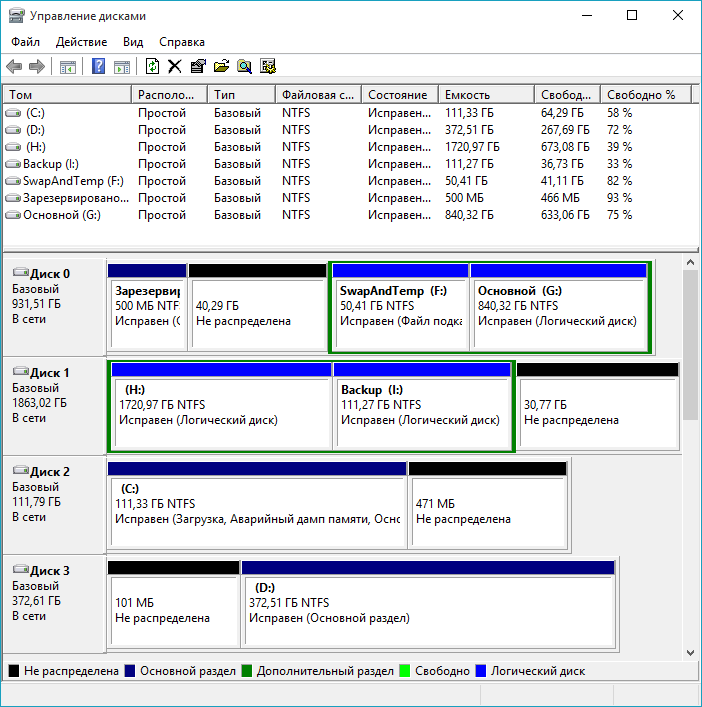
Task: Open the Файл menu
Action: click(25, 42)
